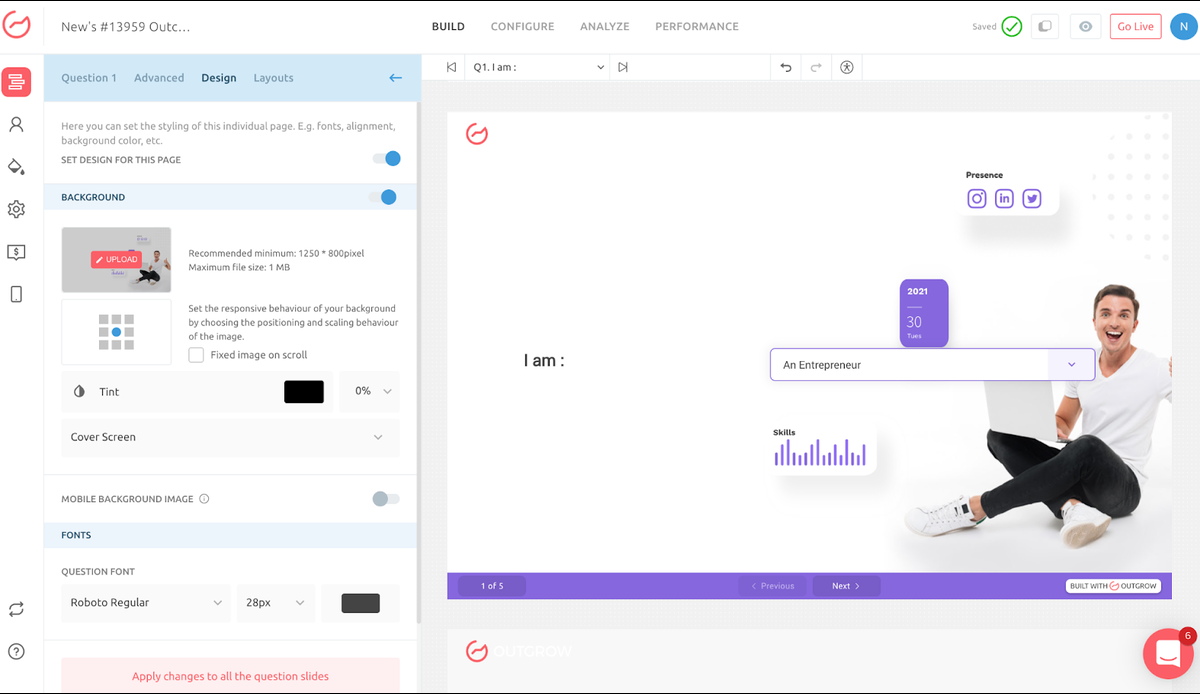Click the background image upload thumbnail
This screenshot has height=694, width=1200.
(116, 260)
